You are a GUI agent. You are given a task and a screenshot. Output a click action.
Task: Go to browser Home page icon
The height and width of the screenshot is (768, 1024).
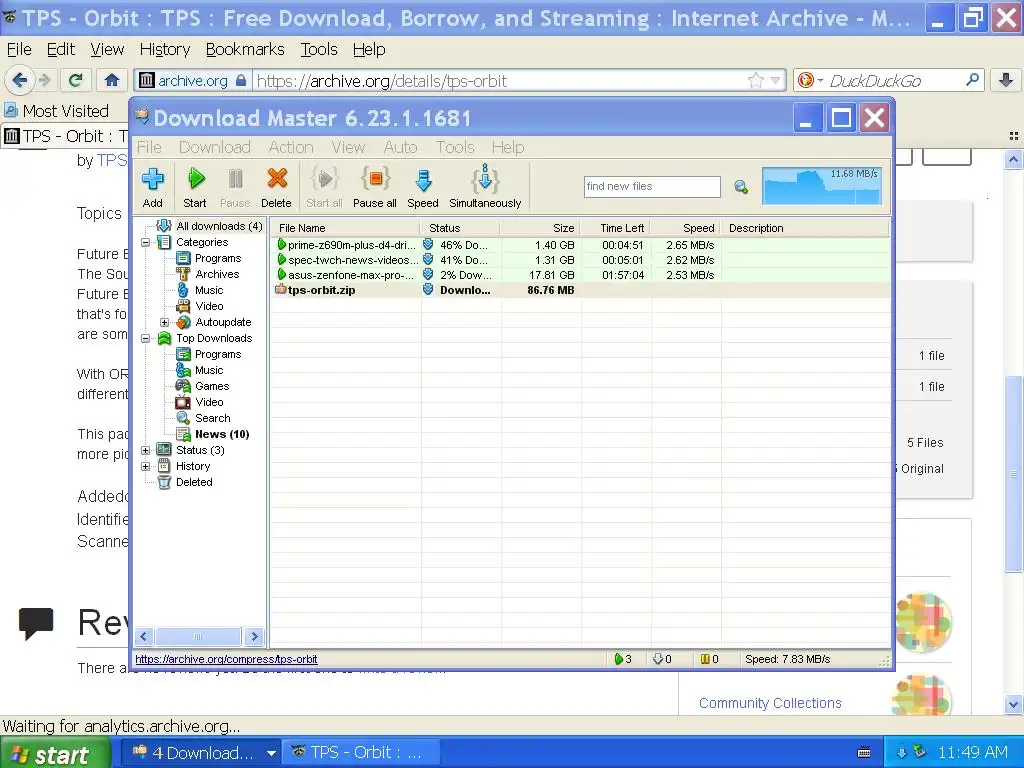point(112,80)
